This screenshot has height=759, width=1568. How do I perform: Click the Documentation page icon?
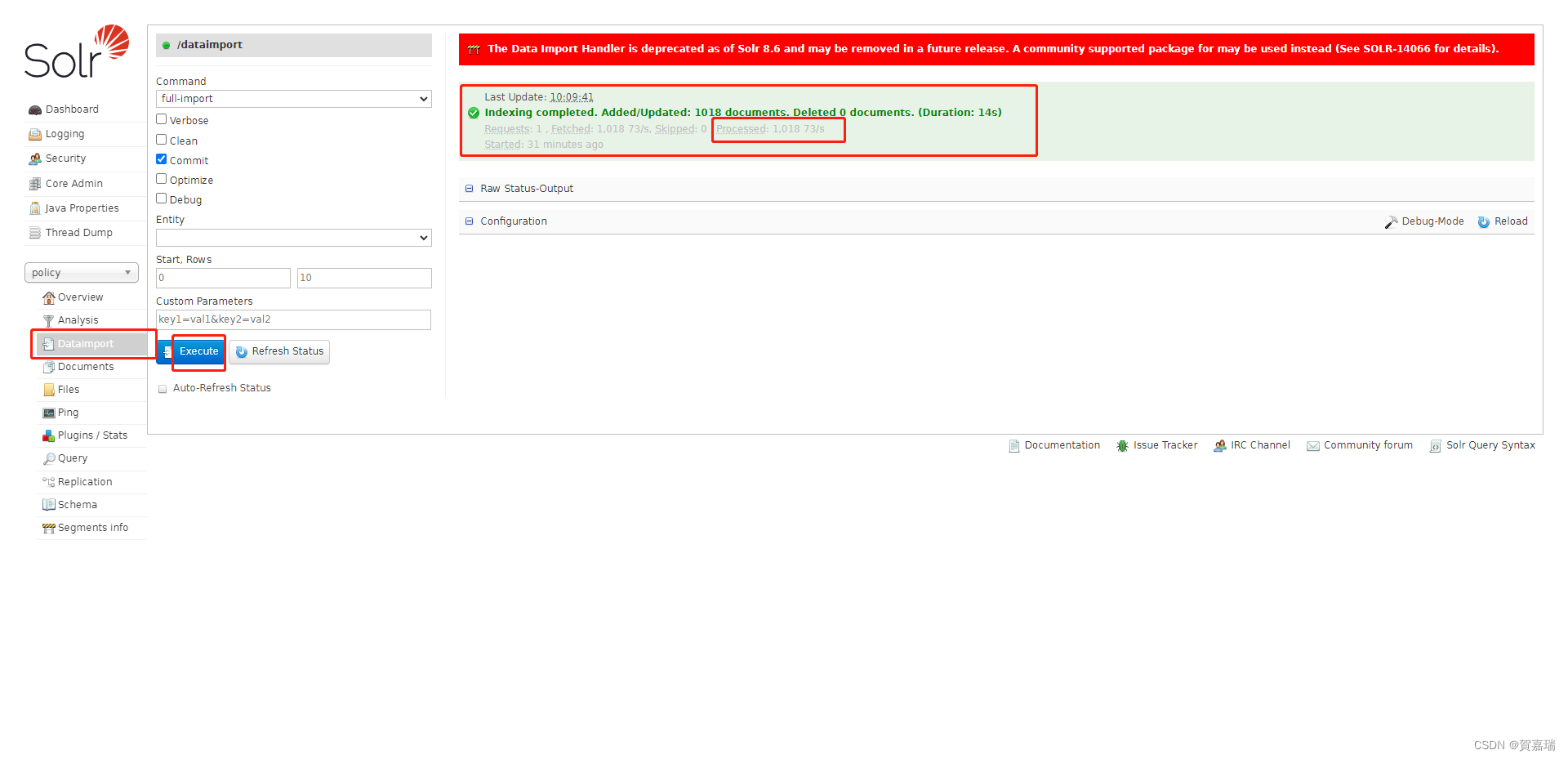[1014, 446]
